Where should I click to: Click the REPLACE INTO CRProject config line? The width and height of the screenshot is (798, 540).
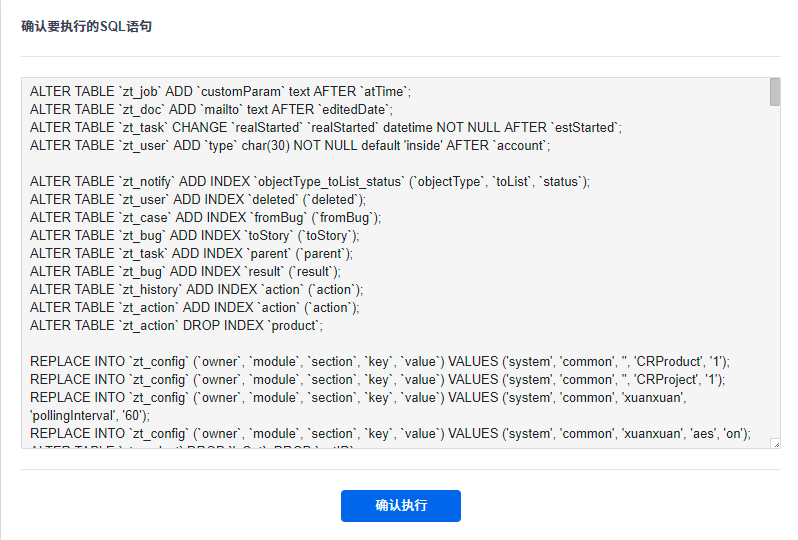[377, 379]
